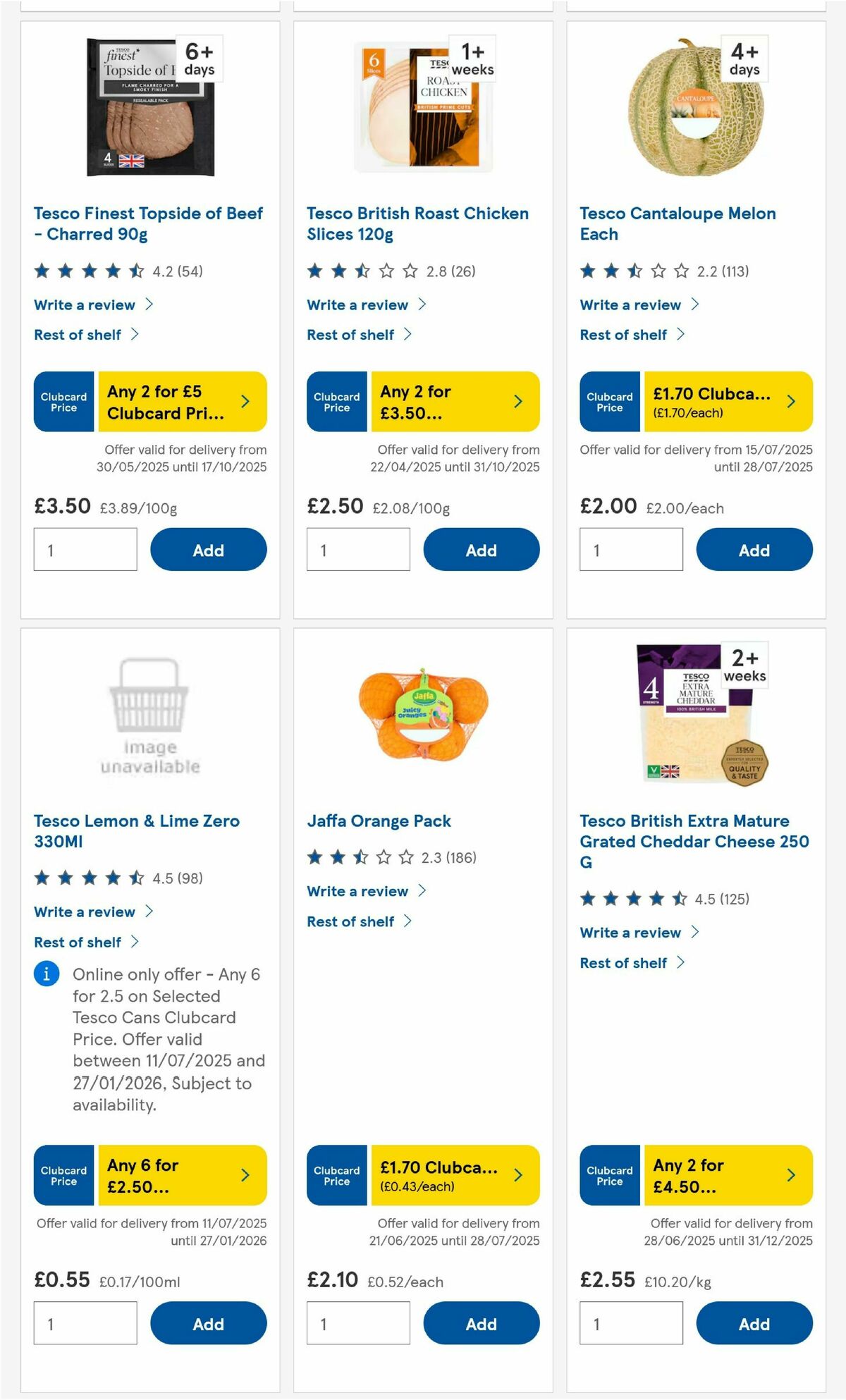Click Write a review for Cantaloupe Melon
The height and width of the screenshot is (1400, 846).
(630, 305)
